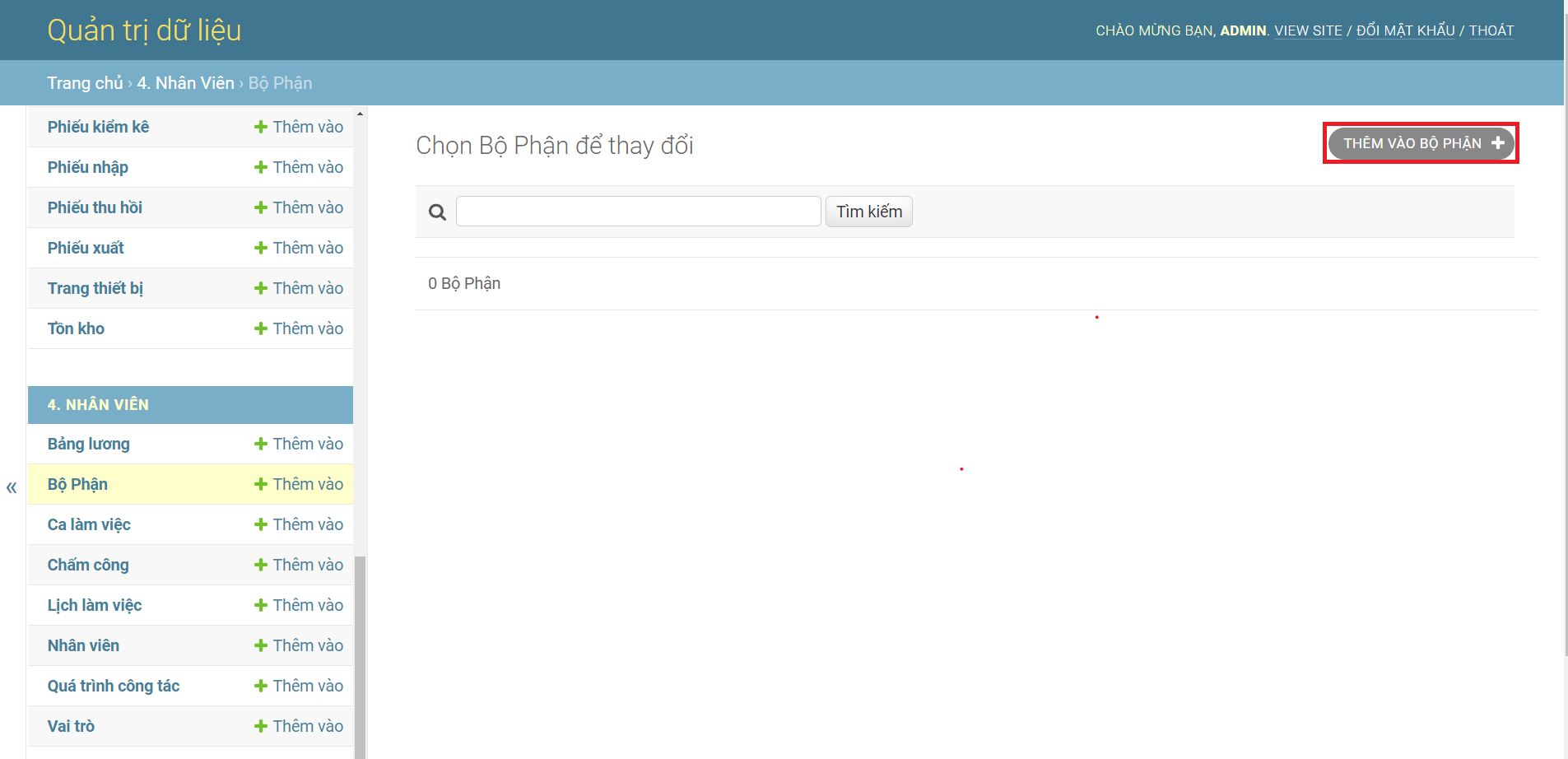
Task: Click the plus icon beside Tồn kho
Action: (x=260, y=328)
